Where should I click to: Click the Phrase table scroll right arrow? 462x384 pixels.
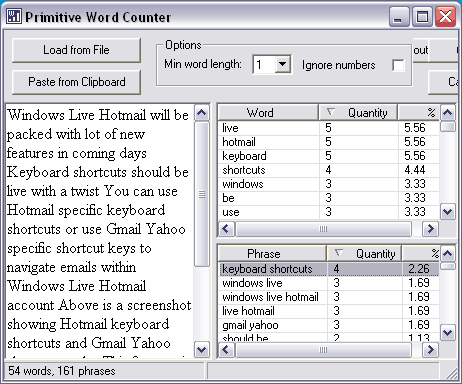(430, 350)
